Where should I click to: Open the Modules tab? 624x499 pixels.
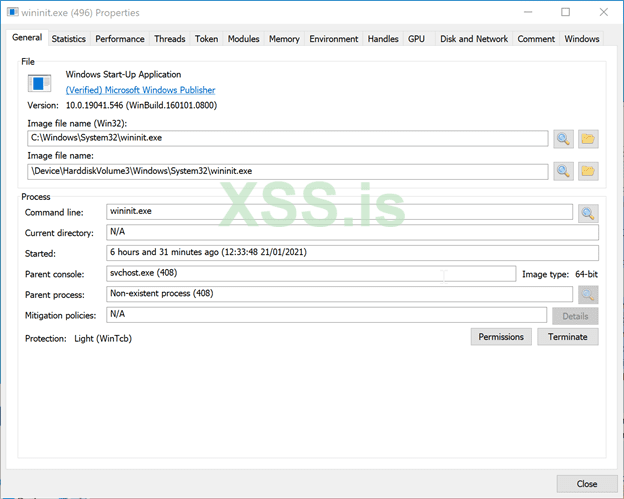(243, 39)
